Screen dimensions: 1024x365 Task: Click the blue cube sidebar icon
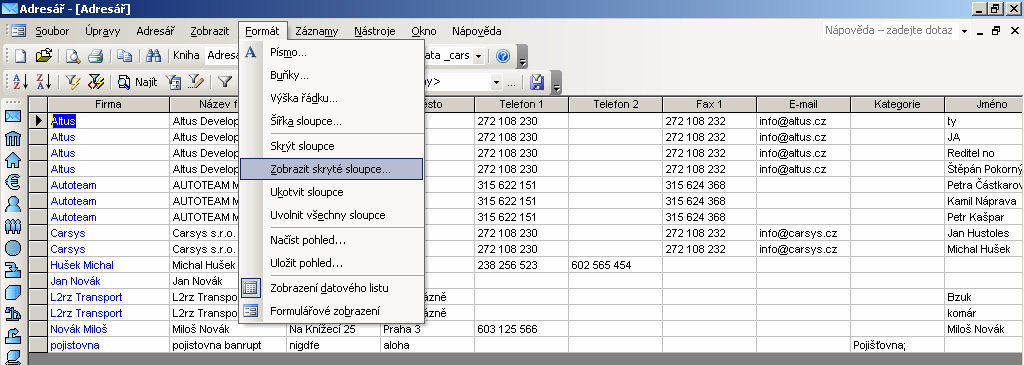tap(13, 292)
